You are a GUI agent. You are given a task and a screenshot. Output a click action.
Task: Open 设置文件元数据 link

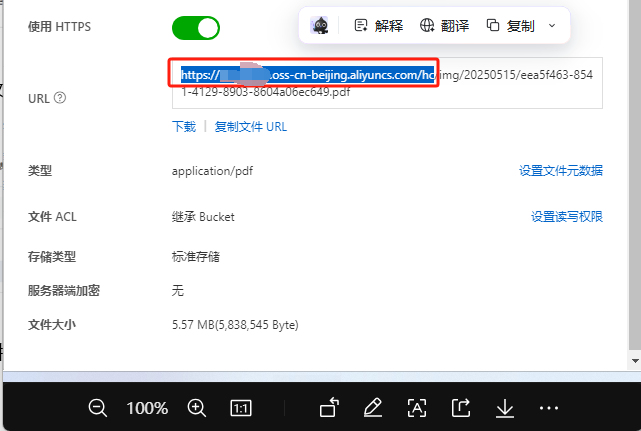pyautogui.click(x=561, y=171)
